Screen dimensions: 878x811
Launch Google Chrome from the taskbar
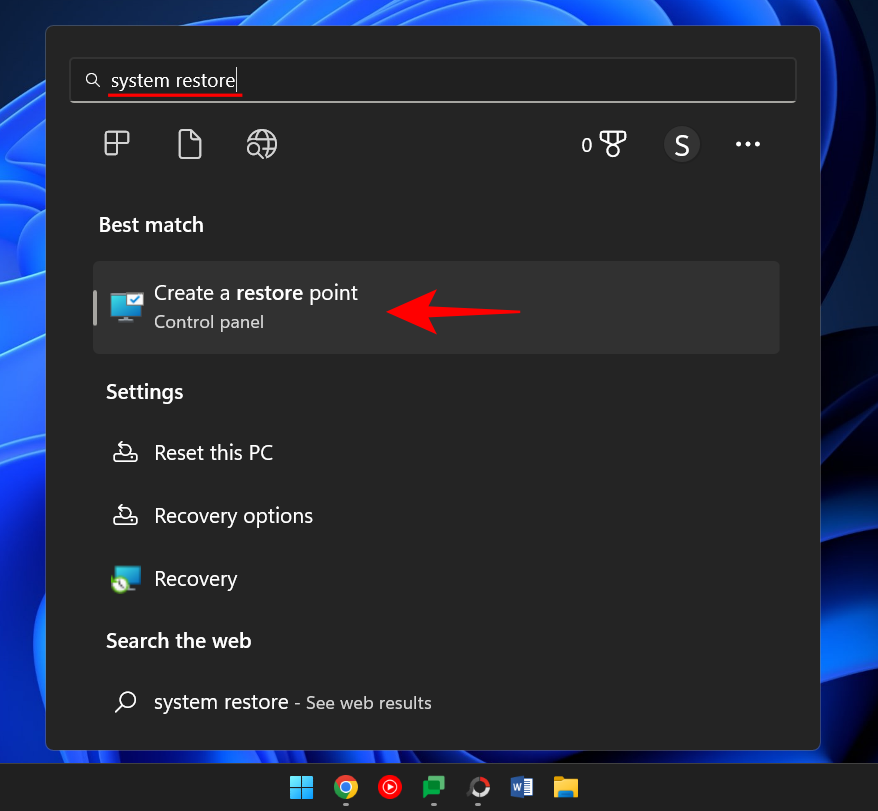click(345, 787)
